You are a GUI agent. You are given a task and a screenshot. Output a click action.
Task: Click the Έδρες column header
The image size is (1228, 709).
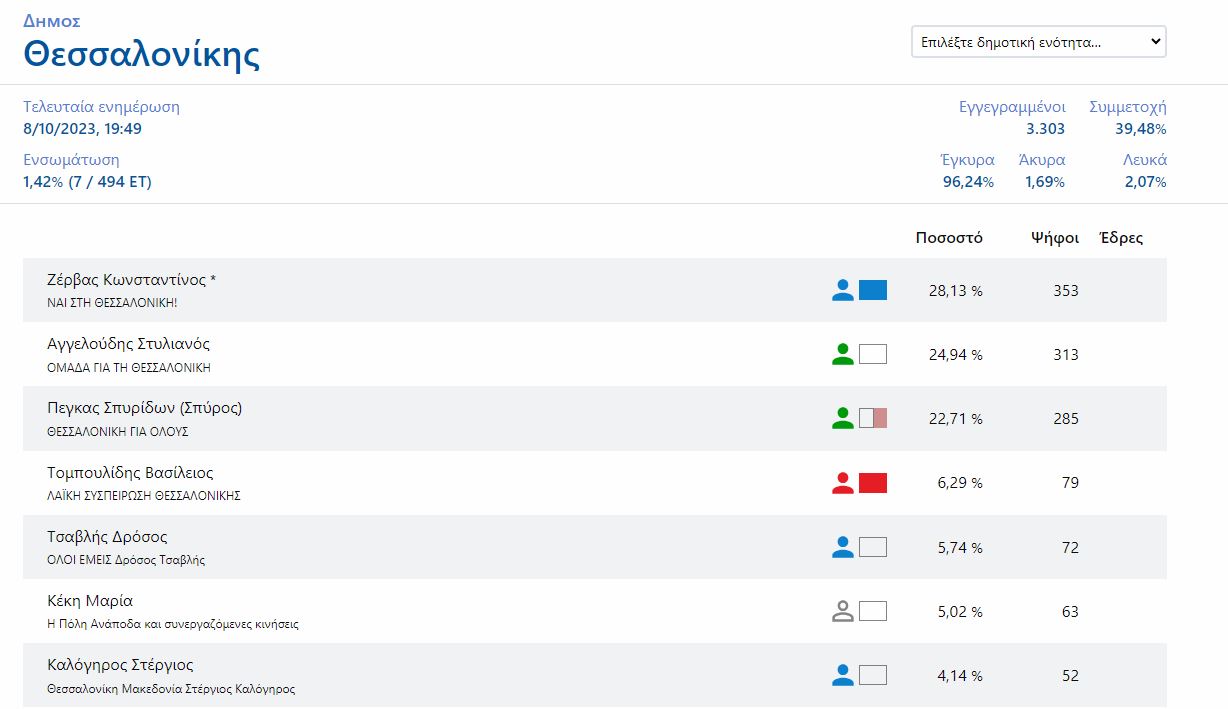pos(1120,238)
